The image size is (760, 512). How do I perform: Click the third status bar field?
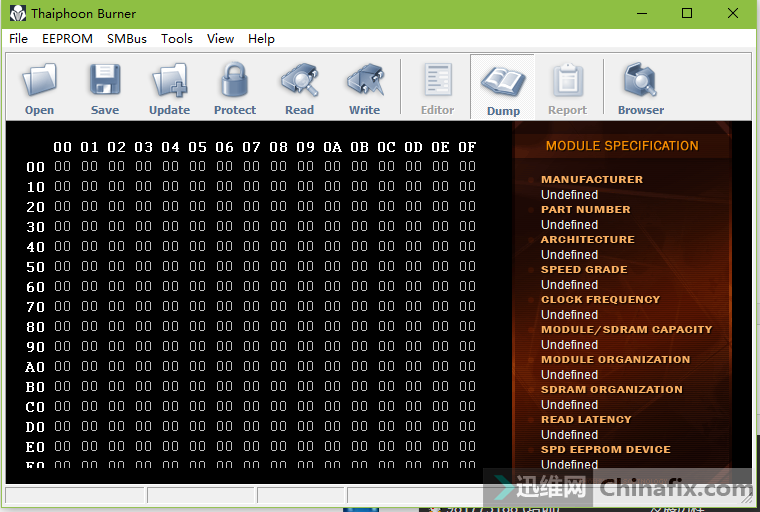[x=301, y=496]
